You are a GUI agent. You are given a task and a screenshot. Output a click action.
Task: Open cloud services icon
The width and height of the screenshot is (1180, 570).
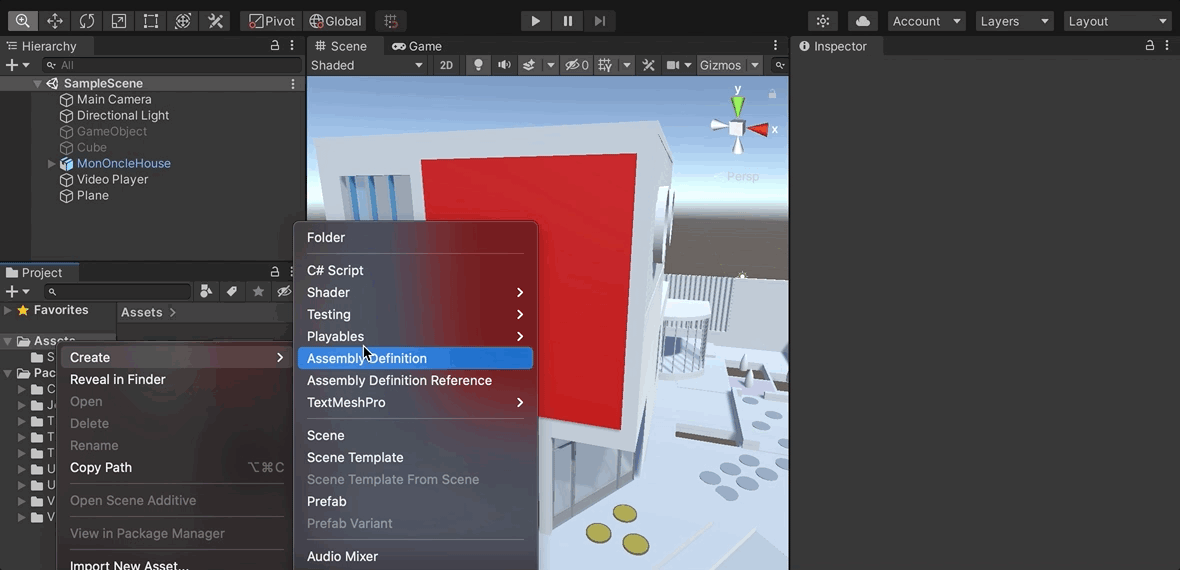pyautogui.click(x=863, y=21)
